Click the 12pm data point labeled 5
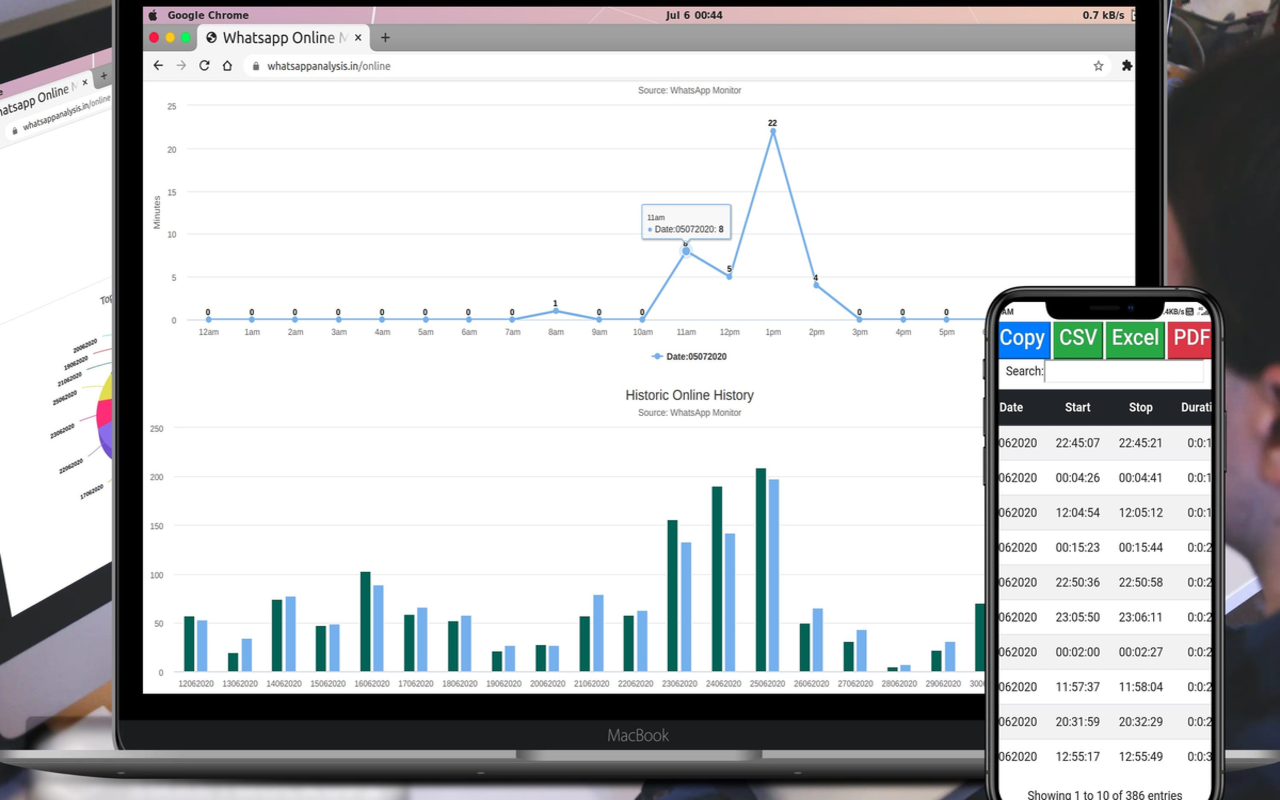This screenshot has width=1280, height=800. [729, 276]
